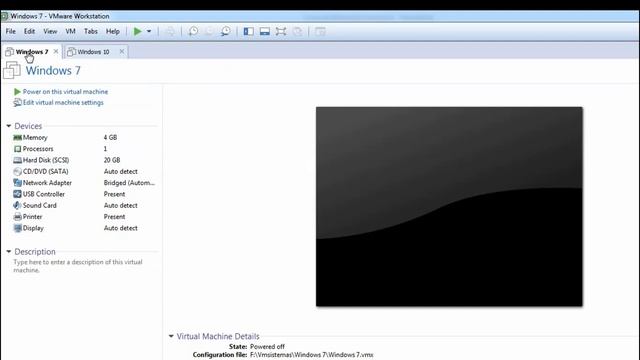
Task: Open the Edit menu
Action: [x=29, y=31]
